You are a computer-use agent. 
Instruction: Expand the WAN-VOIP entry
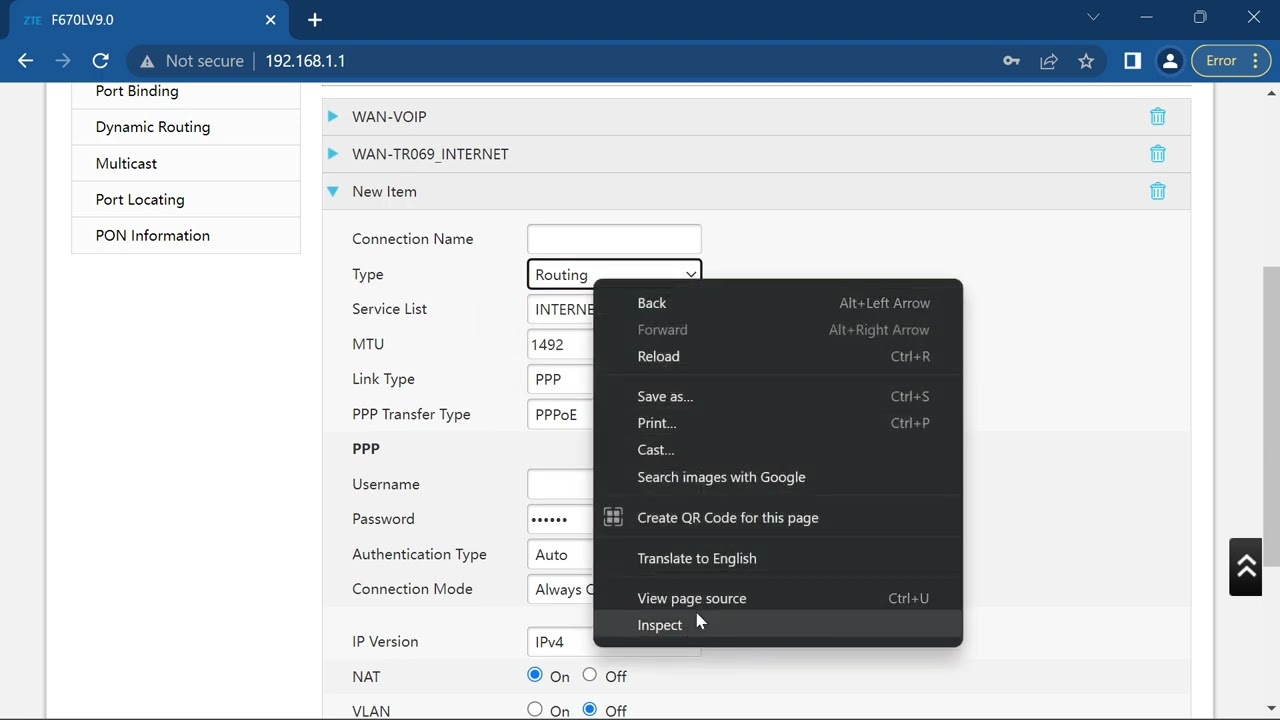click(333, 117)
